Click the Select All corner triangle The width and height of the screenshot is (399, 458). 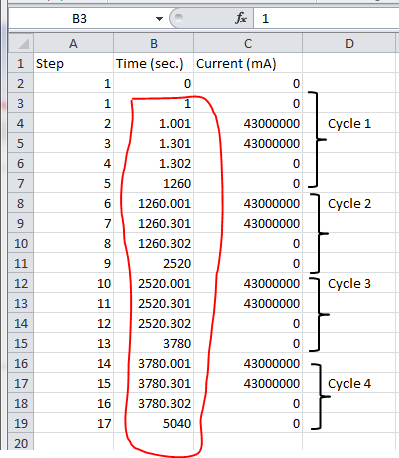[21, 43]
